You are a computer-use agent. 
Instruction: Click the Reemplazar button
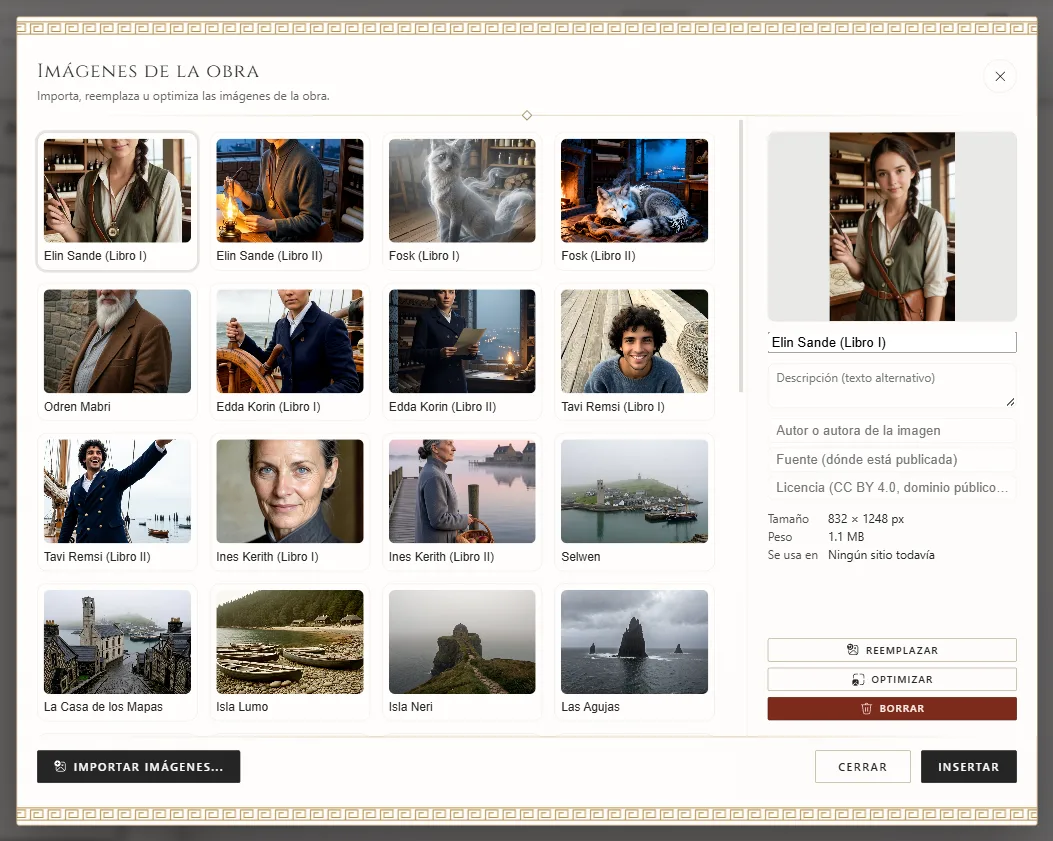tap(892, 650)
